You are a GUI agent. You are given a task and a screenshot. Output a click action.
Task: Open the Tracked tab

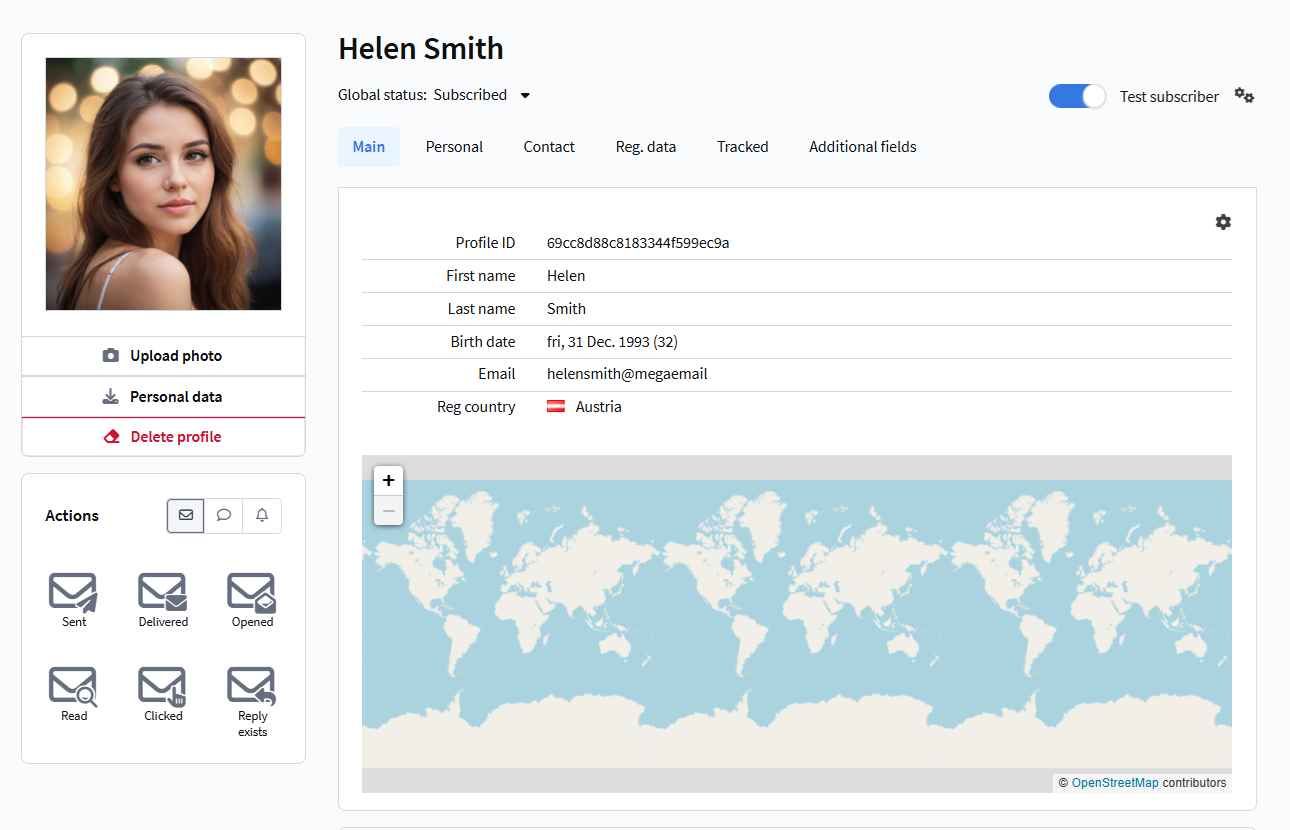[742, 147]
